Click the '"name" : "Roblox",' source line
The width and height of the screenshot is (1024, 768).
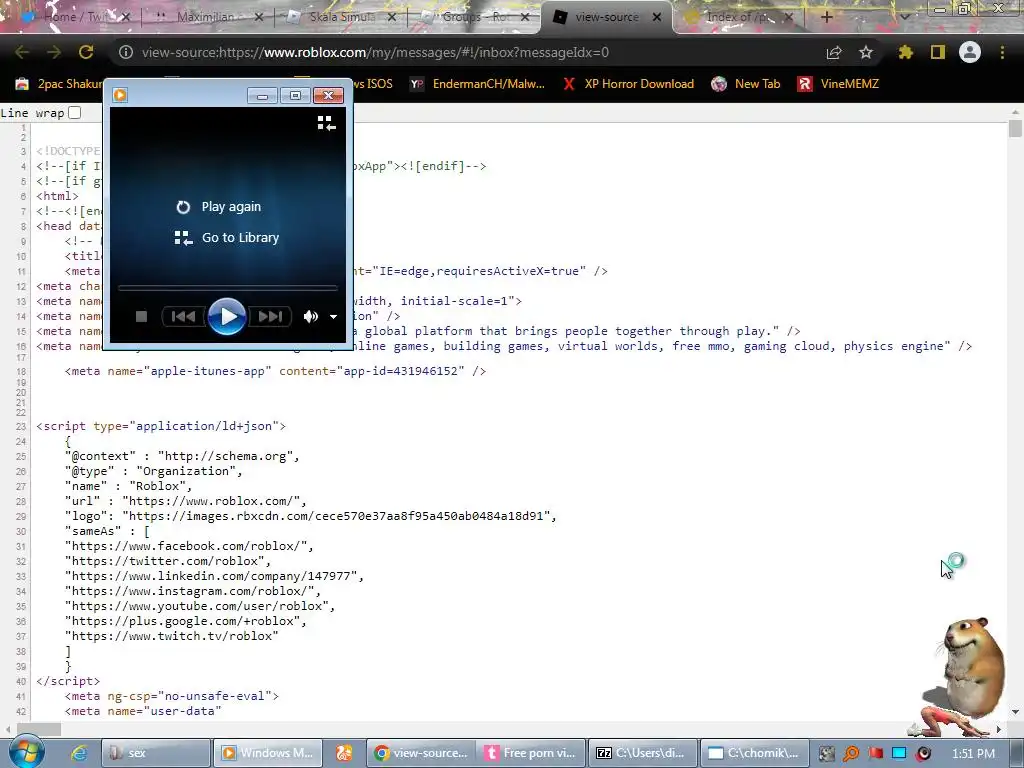[x=129, y=486]
